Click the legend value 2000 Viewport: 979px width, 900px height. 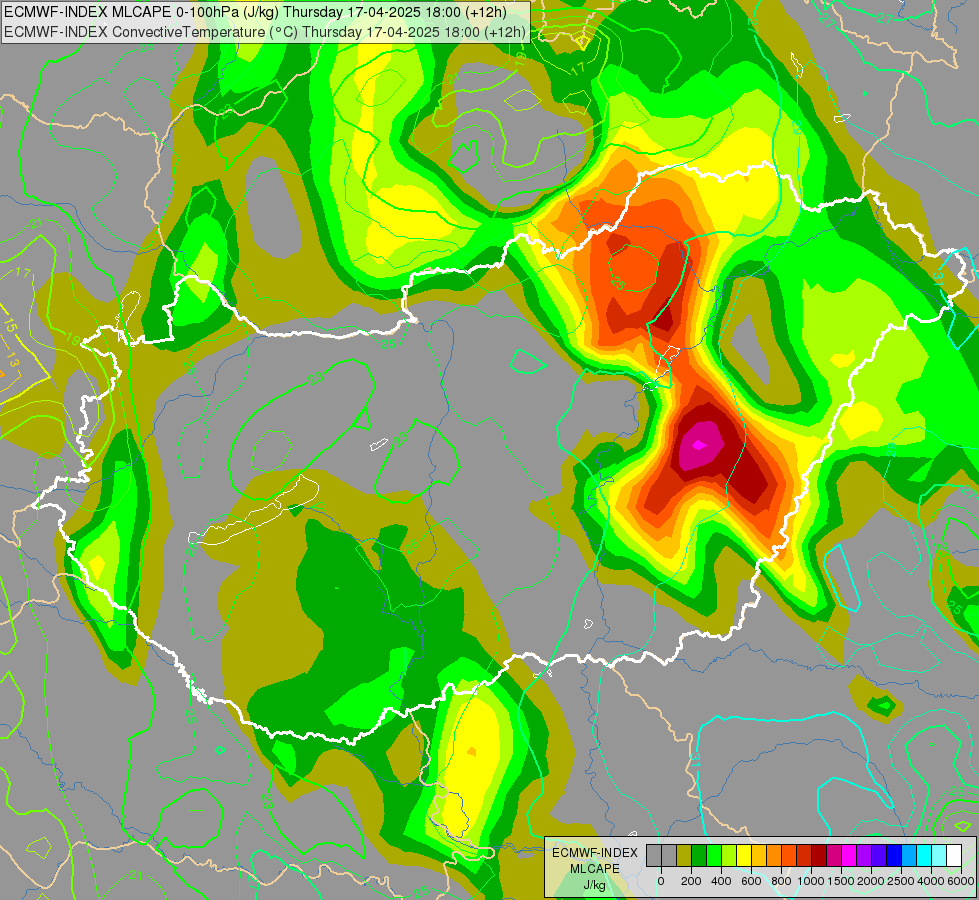pyautogui.click(x=871, y=881)
